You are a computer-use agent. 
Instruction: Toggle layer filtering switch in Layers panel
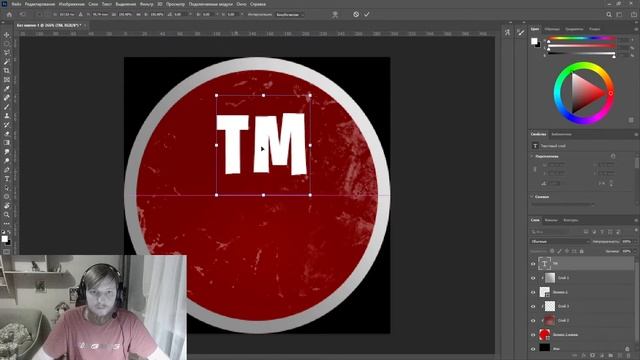click(x=636, y=232)
